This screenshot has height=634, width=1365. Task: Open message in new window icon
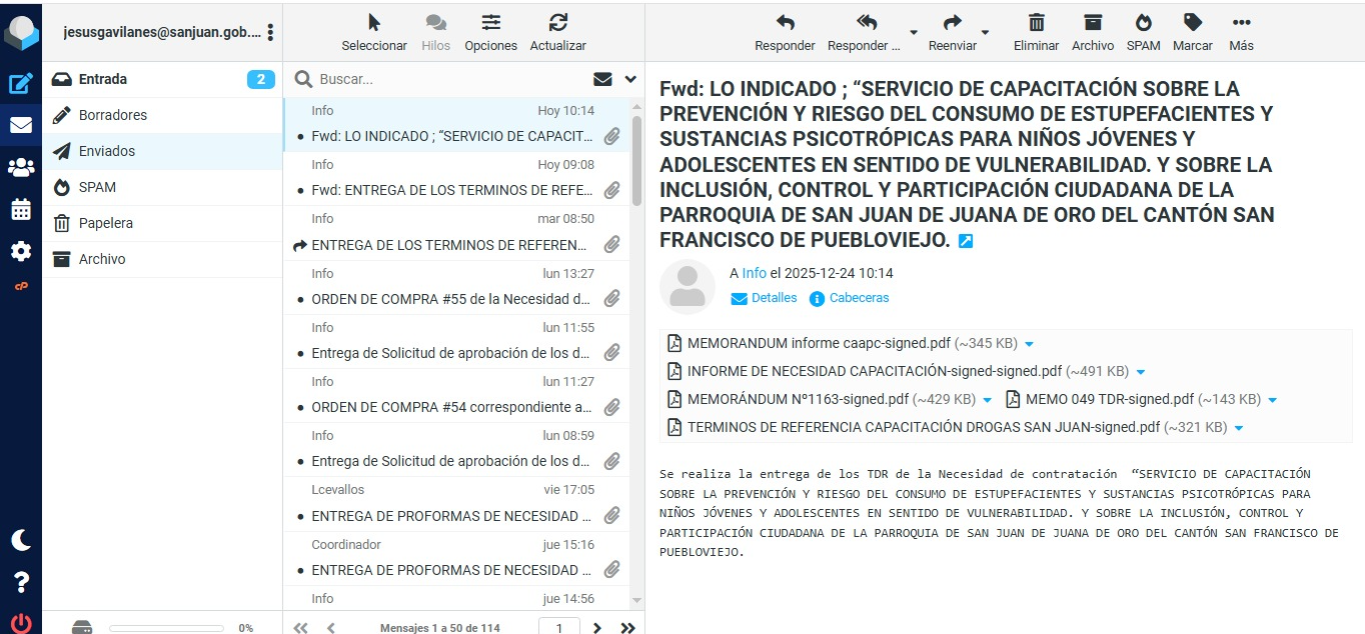click(x=965, y=241)
